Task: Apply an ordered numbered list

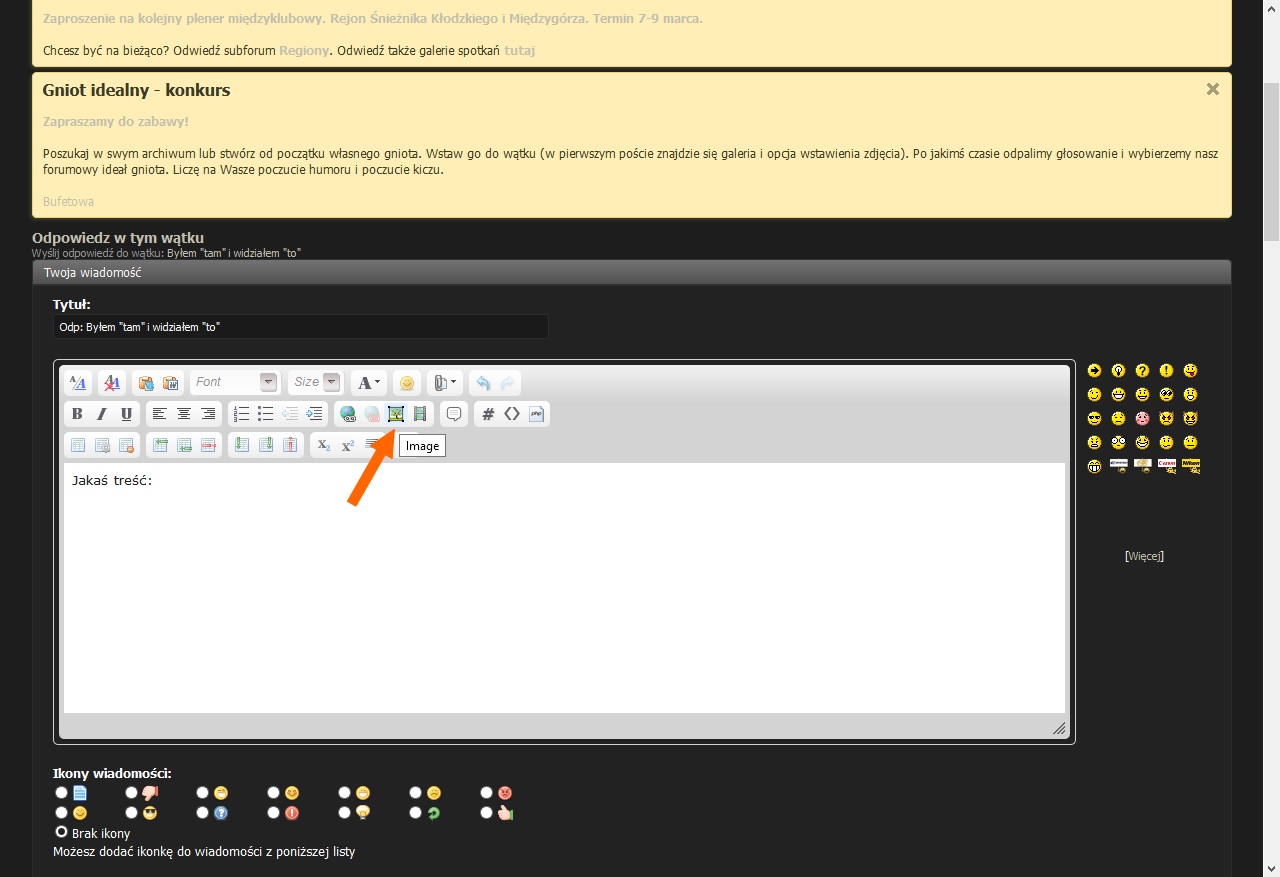Action: 241,414
